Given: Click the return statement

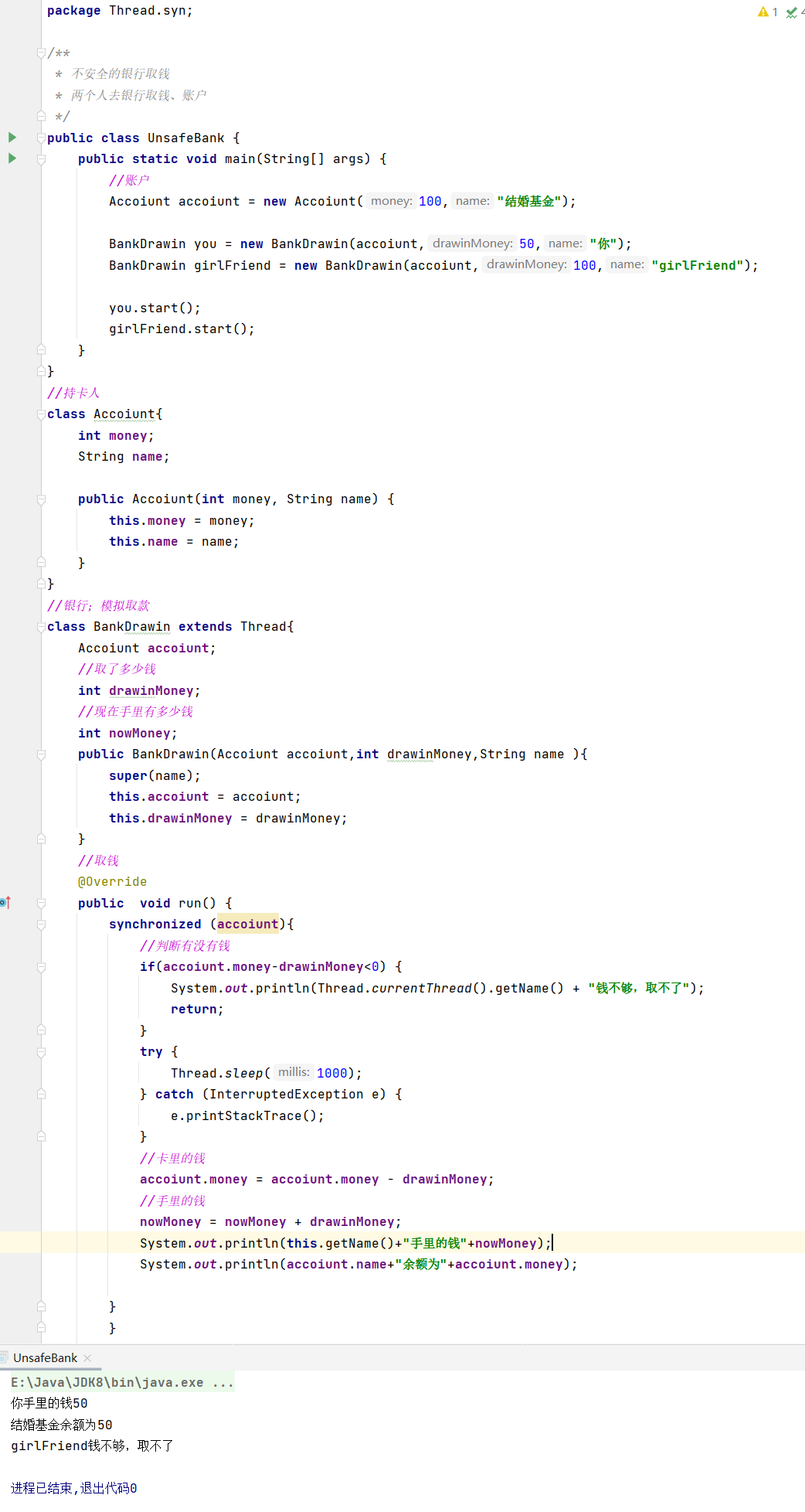Looking at the screenshot, I should pos(197,1009).
